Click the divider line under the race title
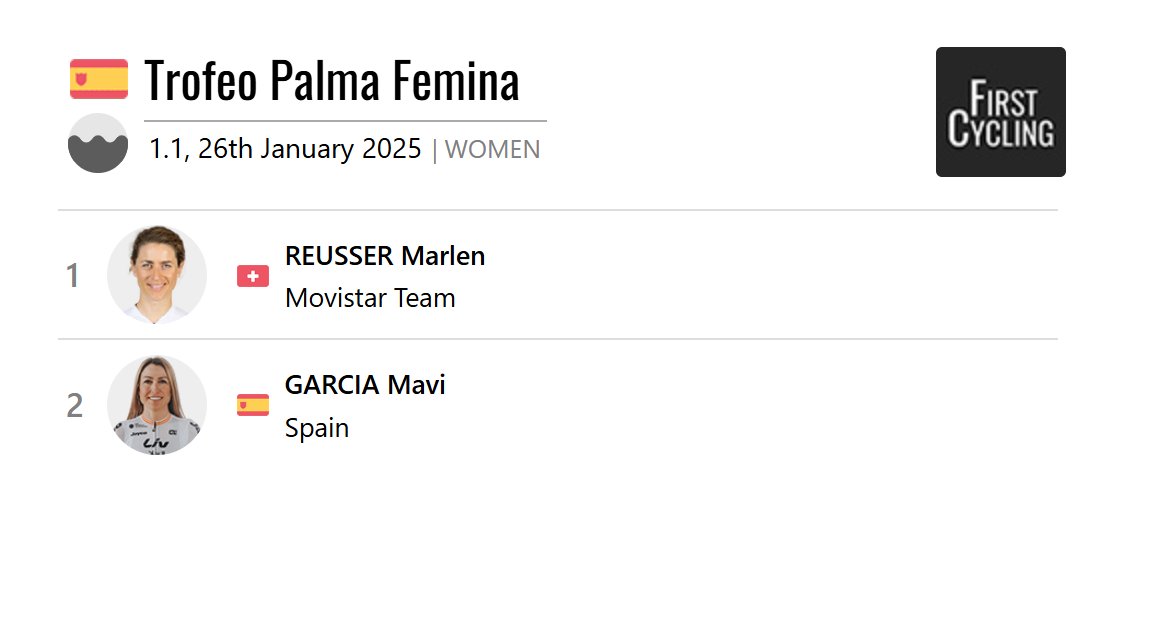1152x635 pixels. tap(345, 121)
